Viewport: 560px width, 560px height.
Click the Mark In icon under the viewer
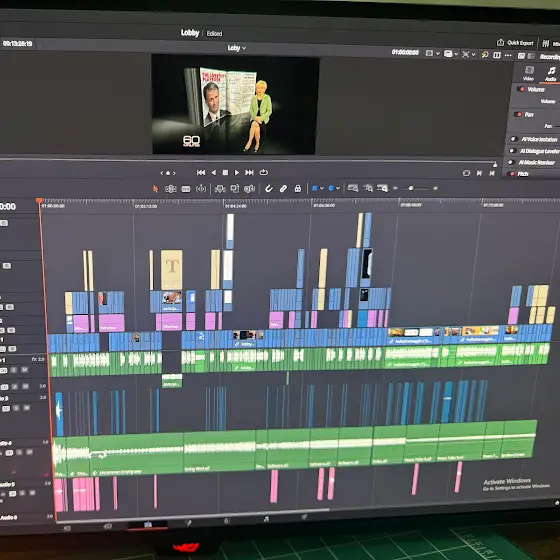coord(479,173)
